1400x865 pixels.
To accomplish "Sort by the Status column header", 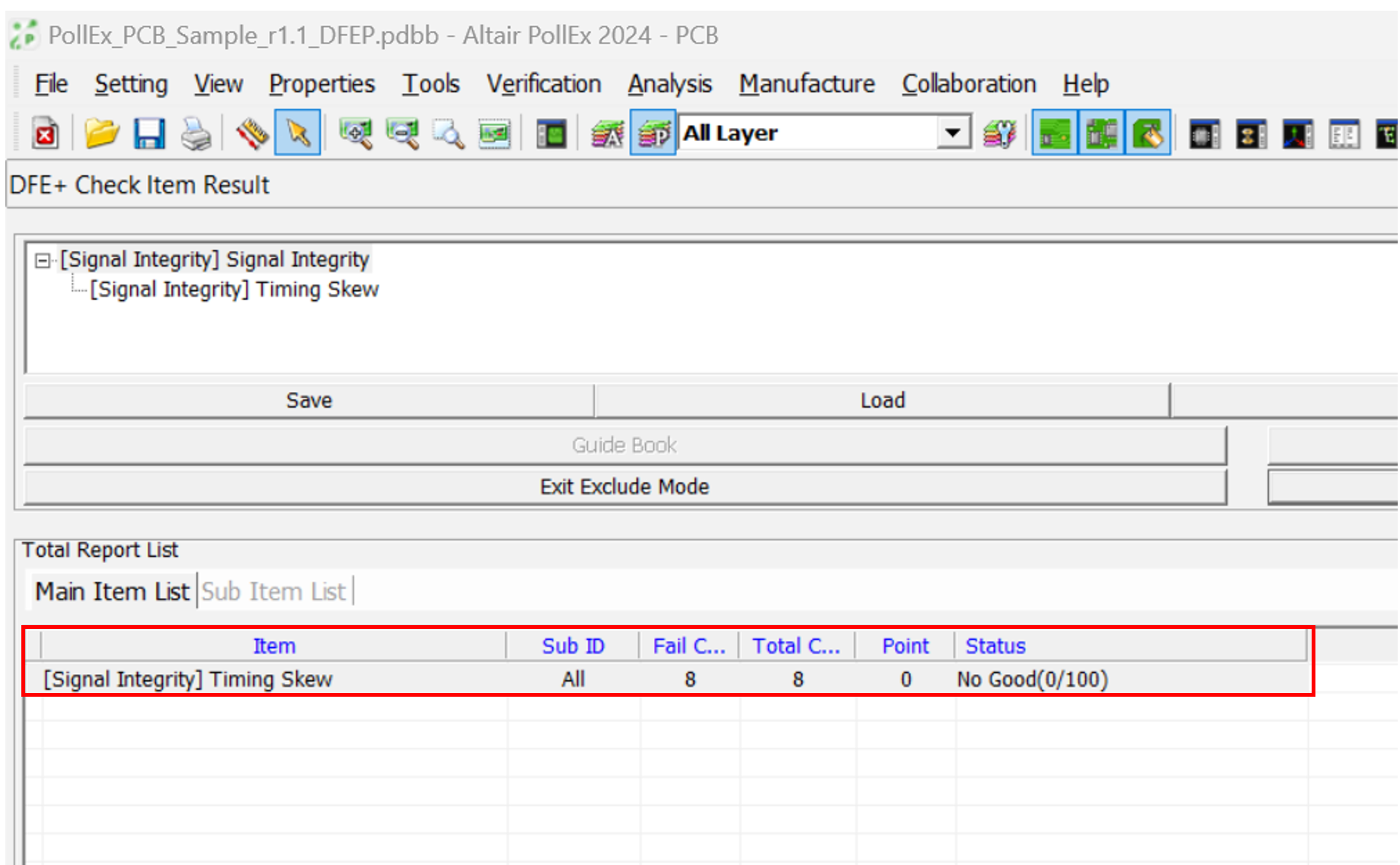I will [995, 646].
